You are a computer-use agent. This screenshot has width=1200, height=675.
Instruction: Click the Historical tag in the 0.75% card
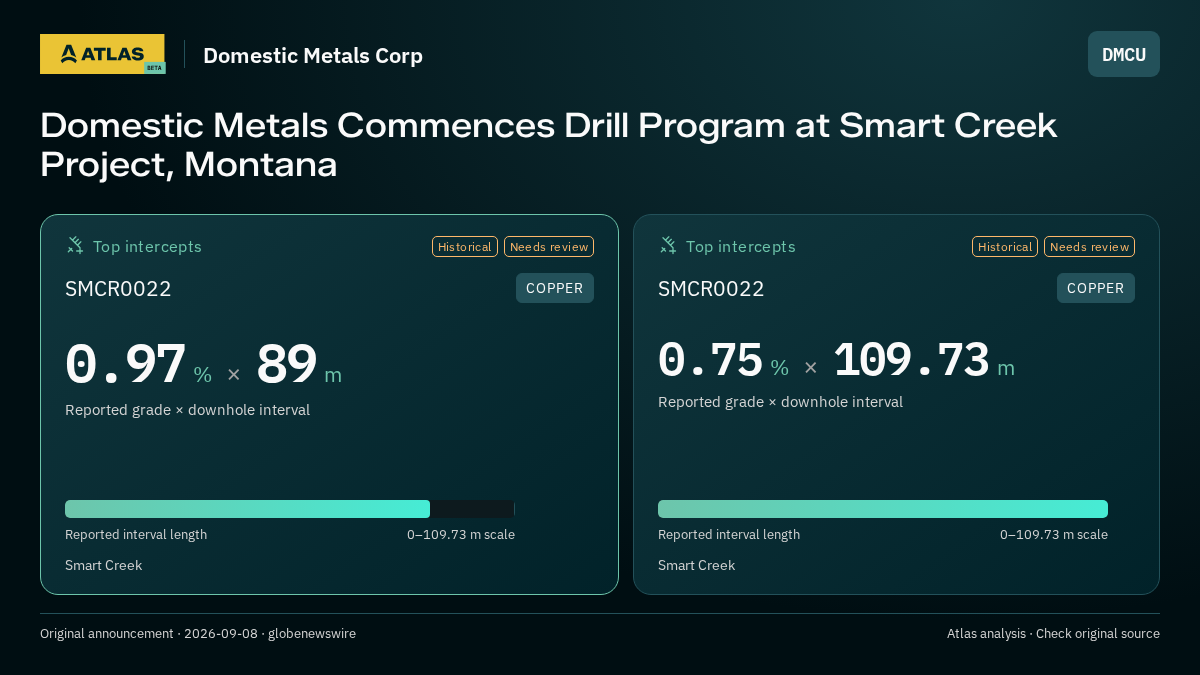[1005, 247]
